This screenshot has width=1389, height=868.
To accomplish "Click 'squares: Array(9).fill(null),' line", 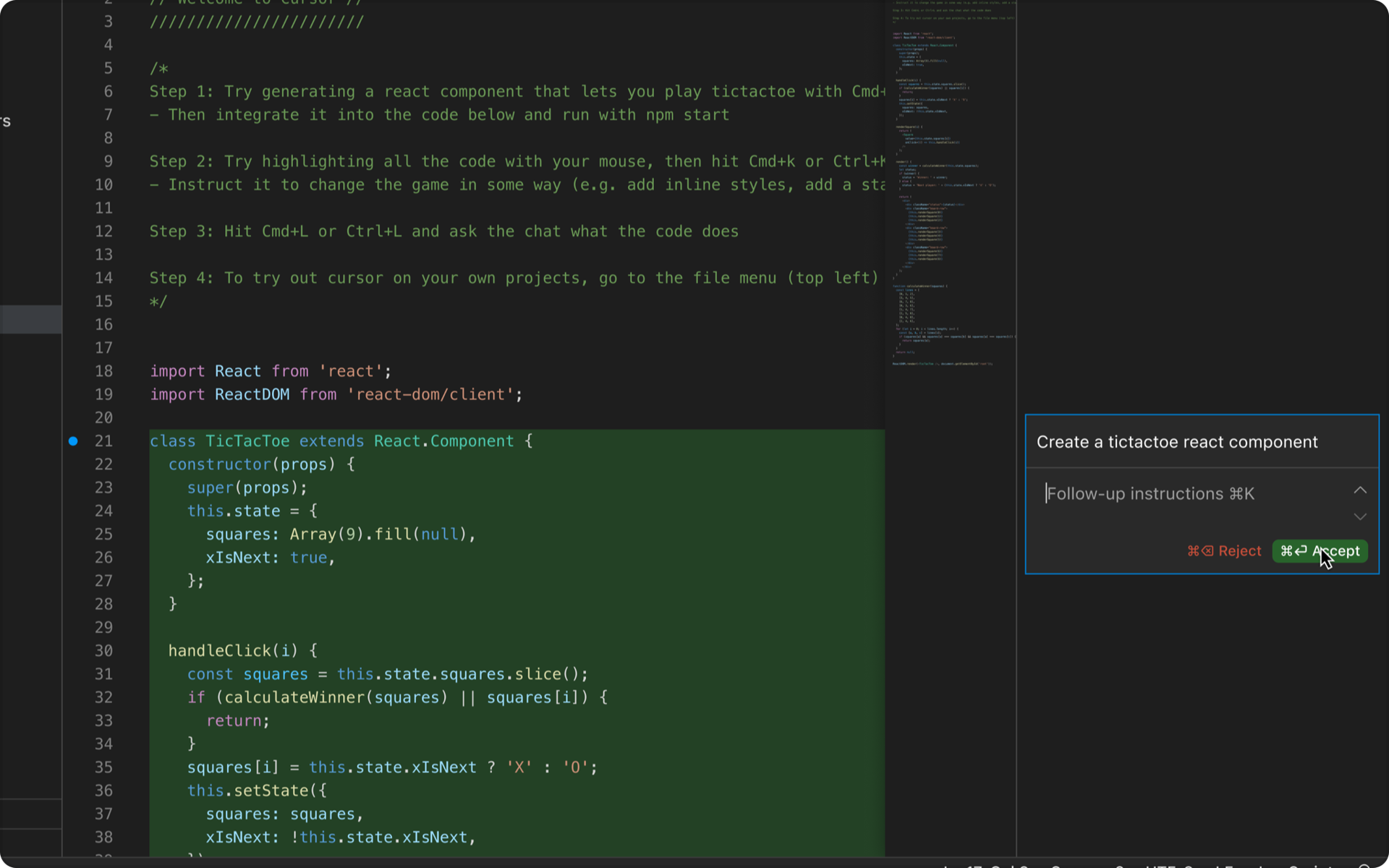I will pos(341,535).
